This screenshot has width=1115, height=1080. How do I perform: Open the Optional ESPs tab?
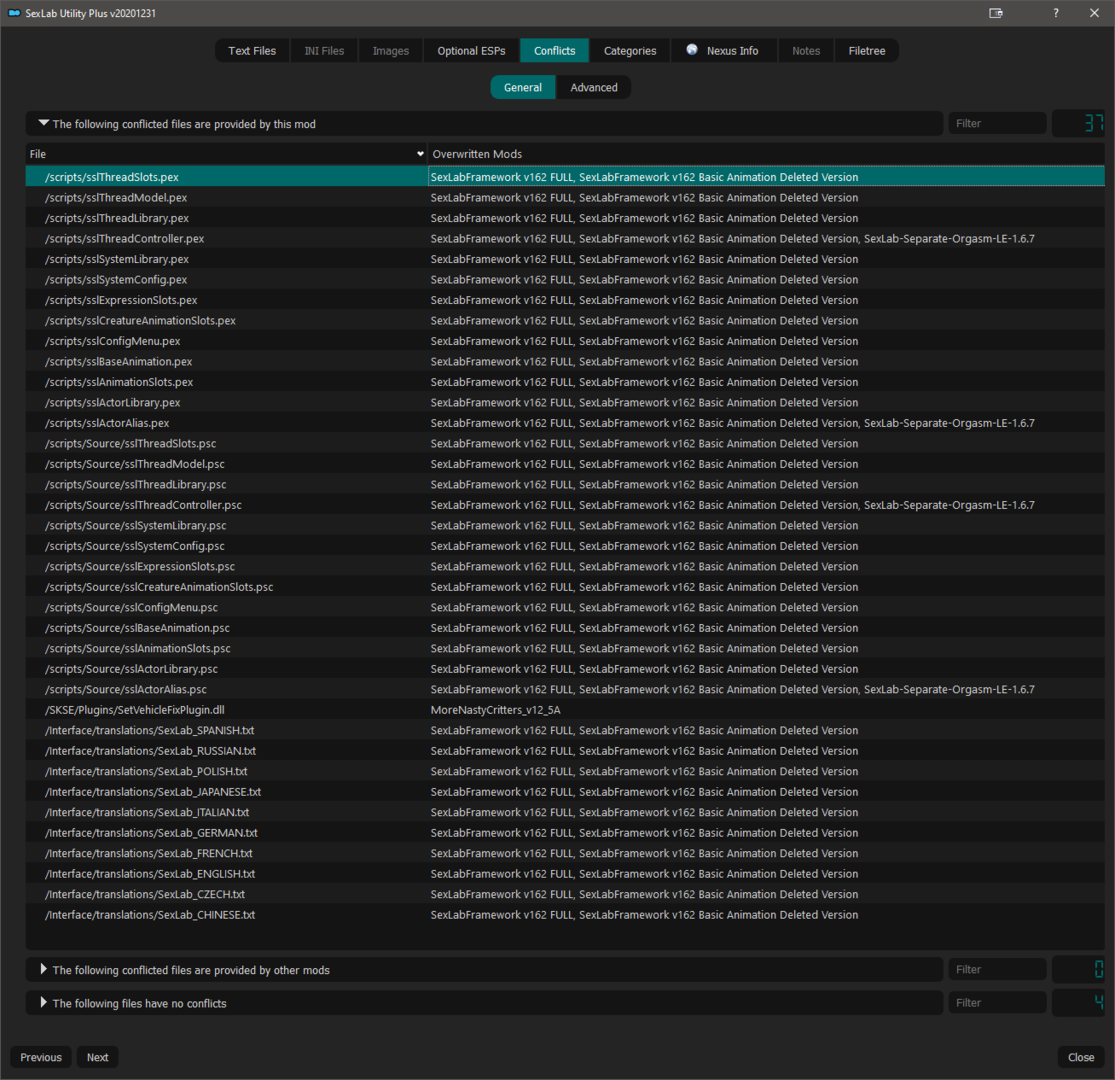click(471, 50)
